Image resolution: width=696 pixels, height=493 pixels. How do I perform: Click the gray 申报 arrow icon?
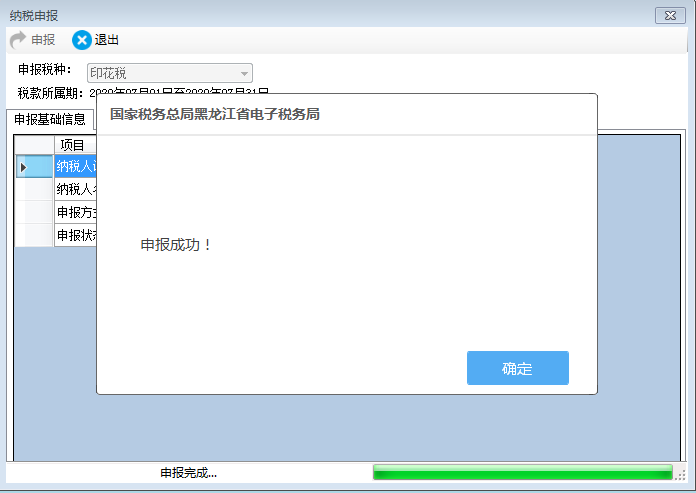point(18,40)
